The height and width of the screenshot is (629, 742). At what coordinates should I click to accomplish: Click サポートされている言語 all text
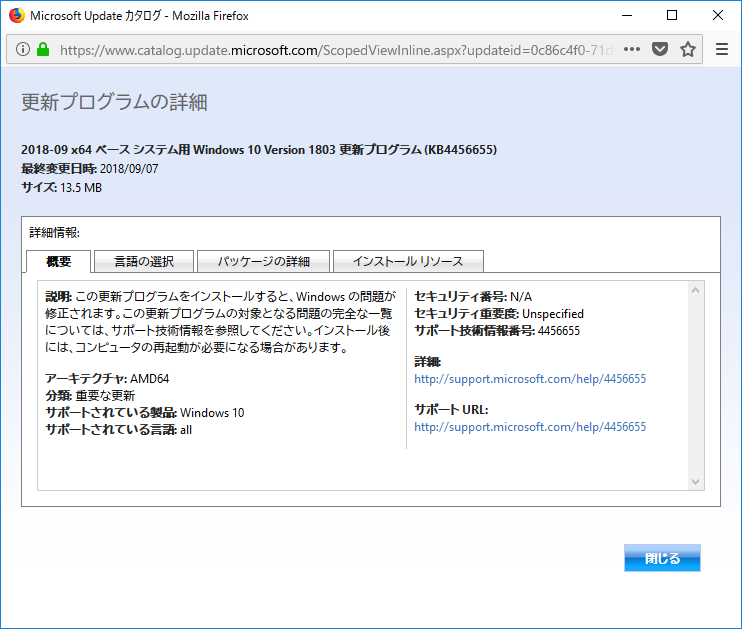click(118, 430)
